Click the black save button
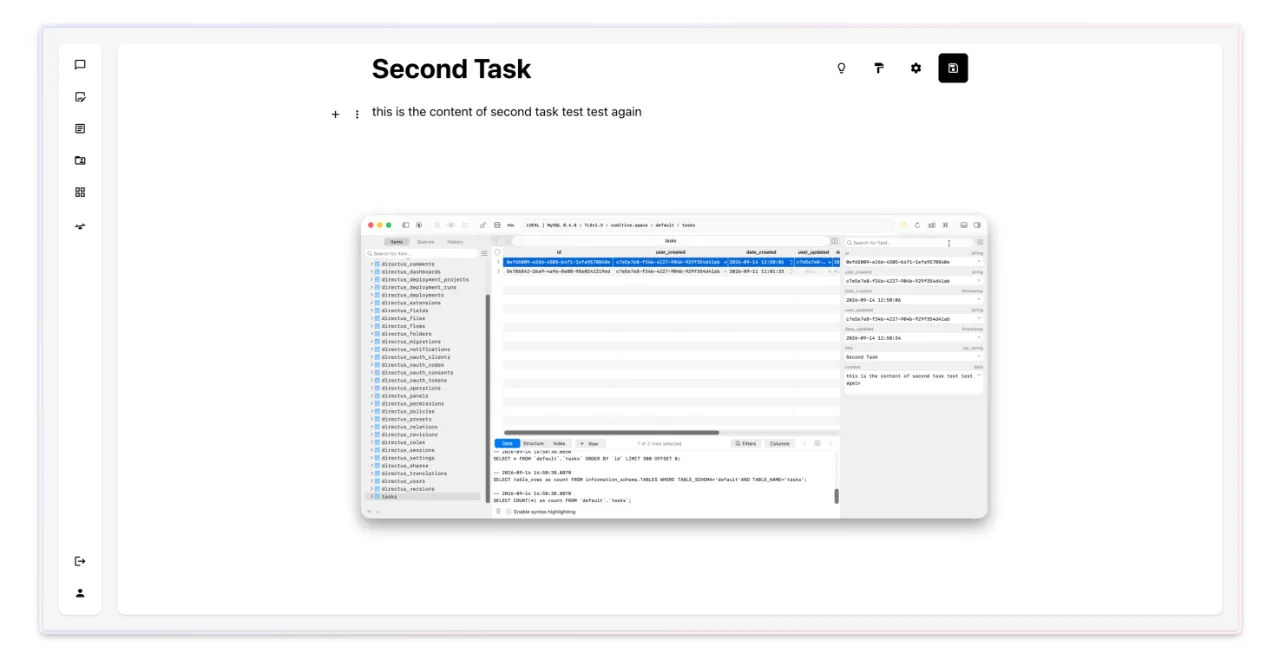The width and height of the screenshot is (1280, 656). point(953,68)
